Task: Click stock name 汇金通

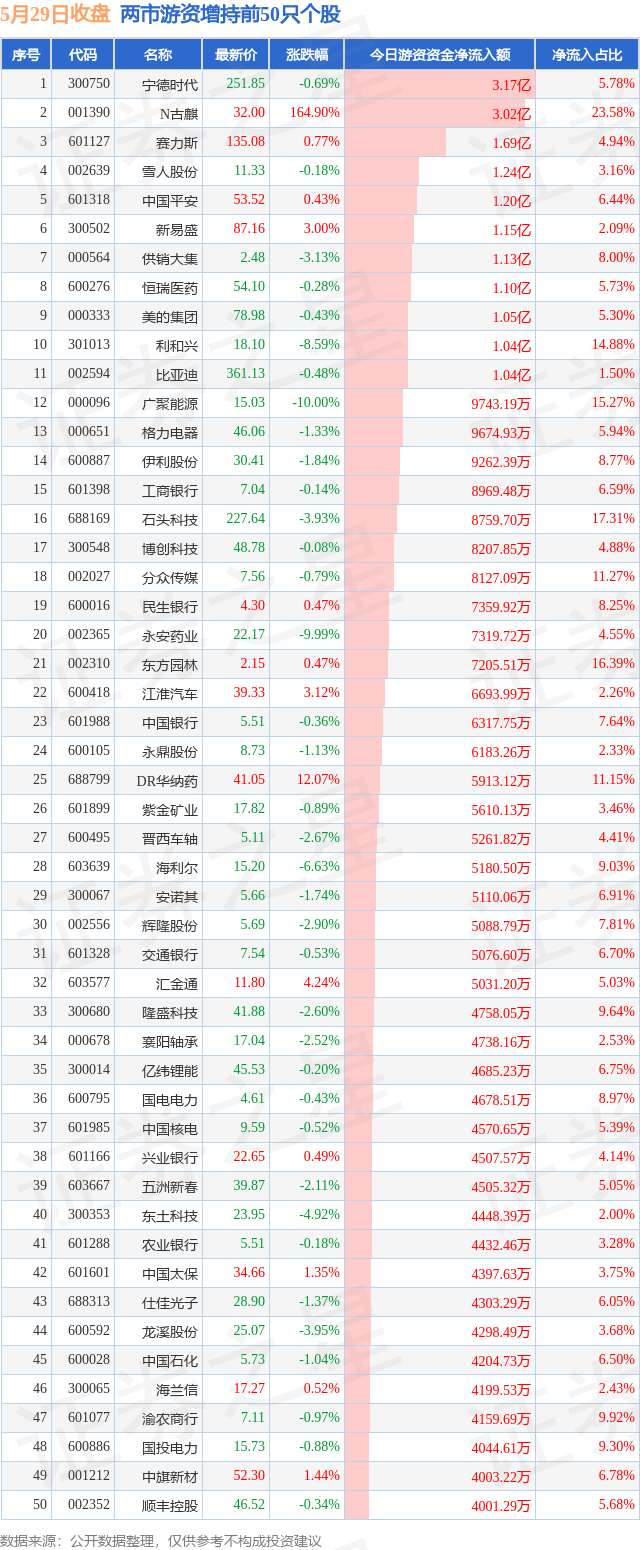Action: pos(177,983)
